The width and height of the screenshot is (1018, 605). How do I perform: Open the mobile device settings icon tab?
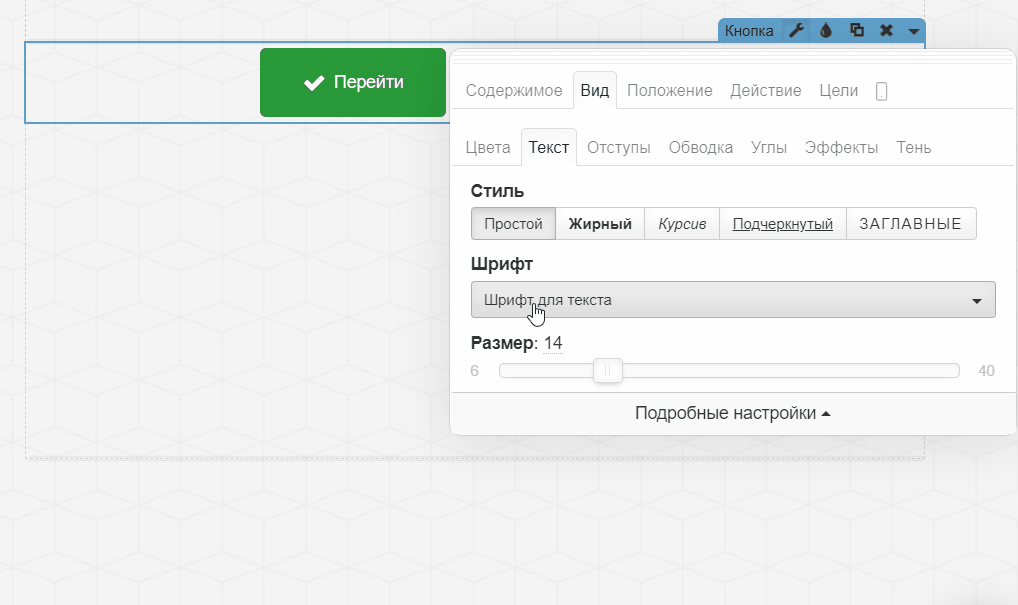coord(881,91)
